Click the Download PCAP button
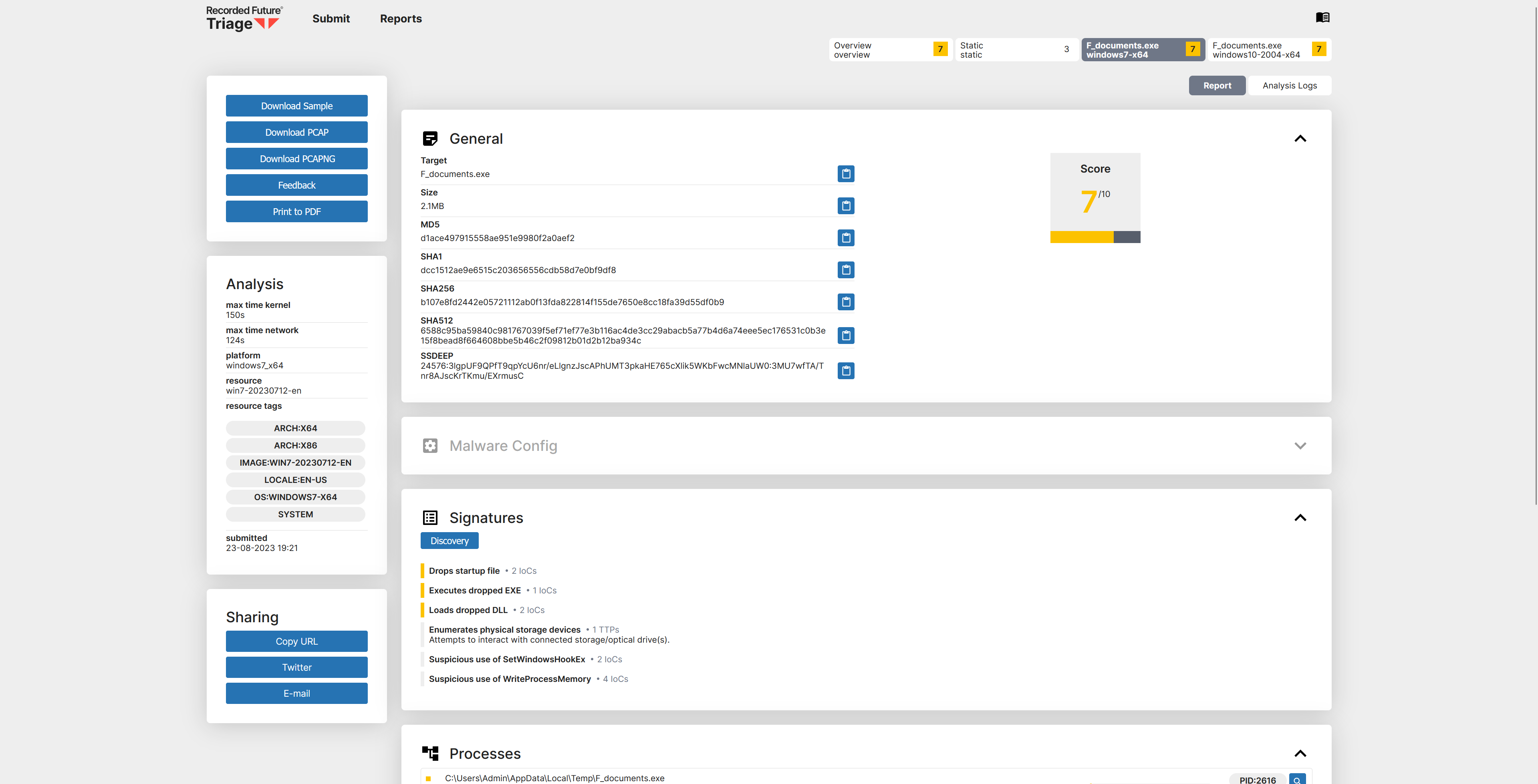This screenshot has width=1538, height=784. [296, 132]
